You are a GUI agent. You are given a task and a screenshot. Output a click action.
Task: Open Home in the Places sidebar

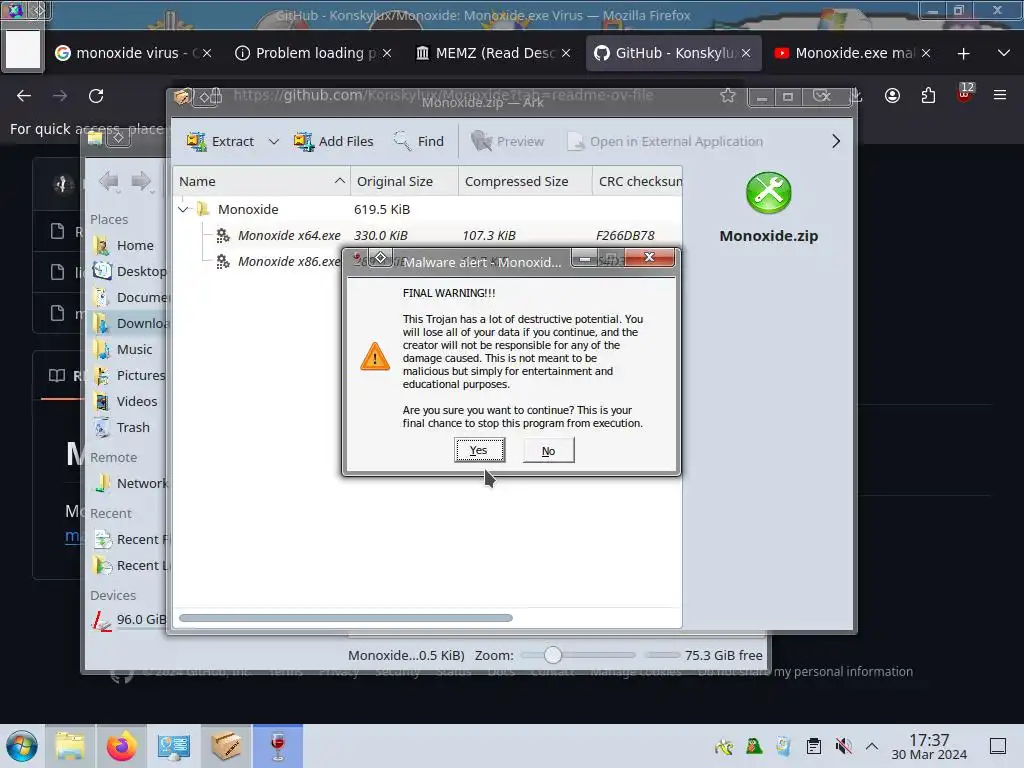point(126,246)
